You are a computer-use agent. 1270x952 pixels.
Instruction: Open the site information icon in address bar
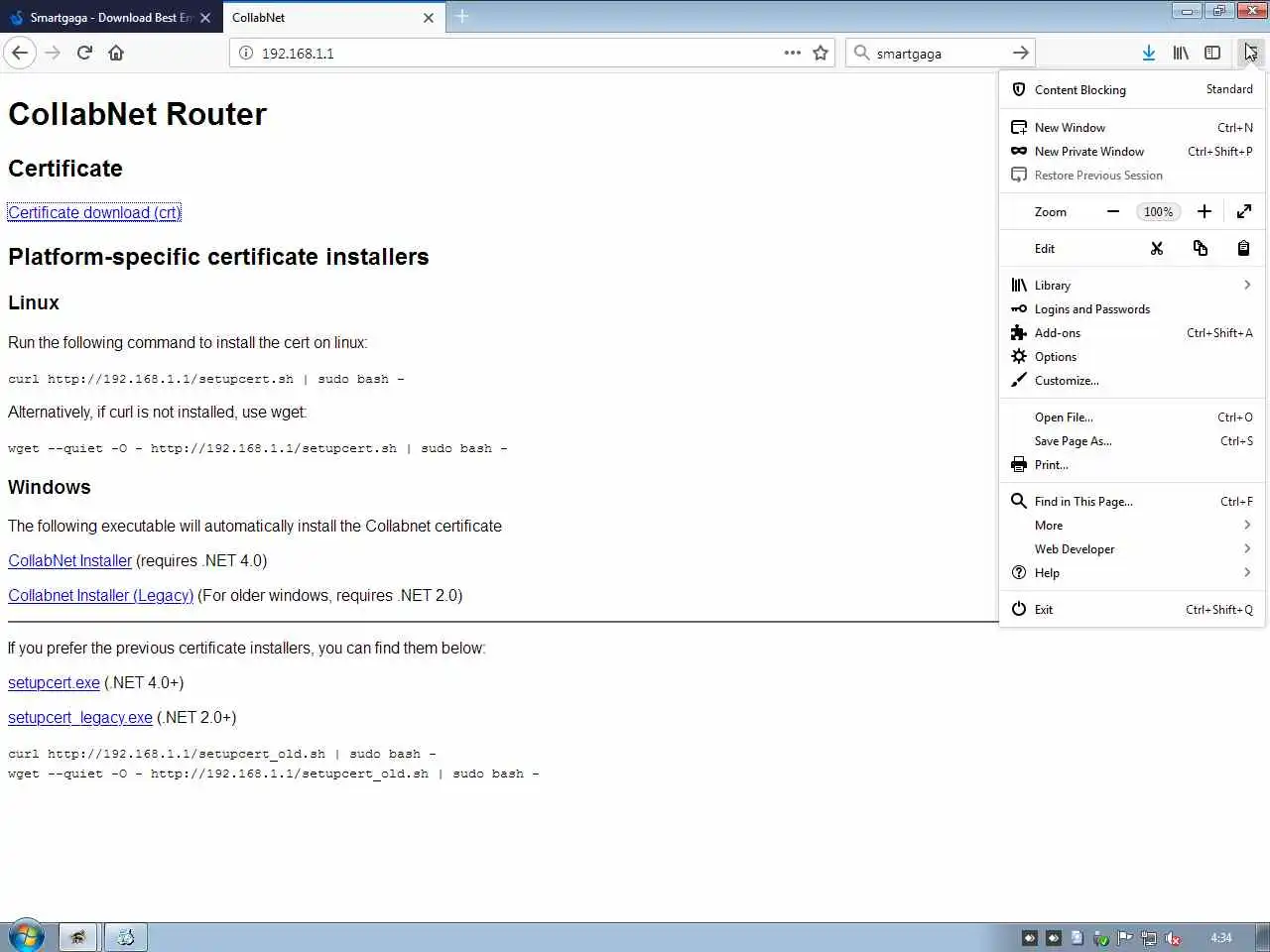(246, 53)
